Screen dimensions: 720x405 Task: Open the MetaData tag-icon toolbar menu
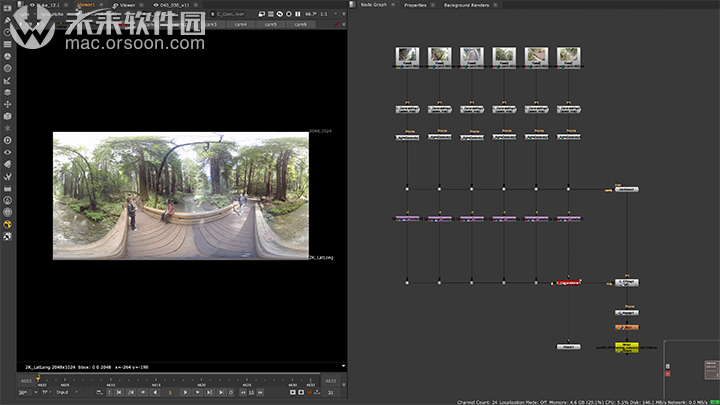(7, 164)
